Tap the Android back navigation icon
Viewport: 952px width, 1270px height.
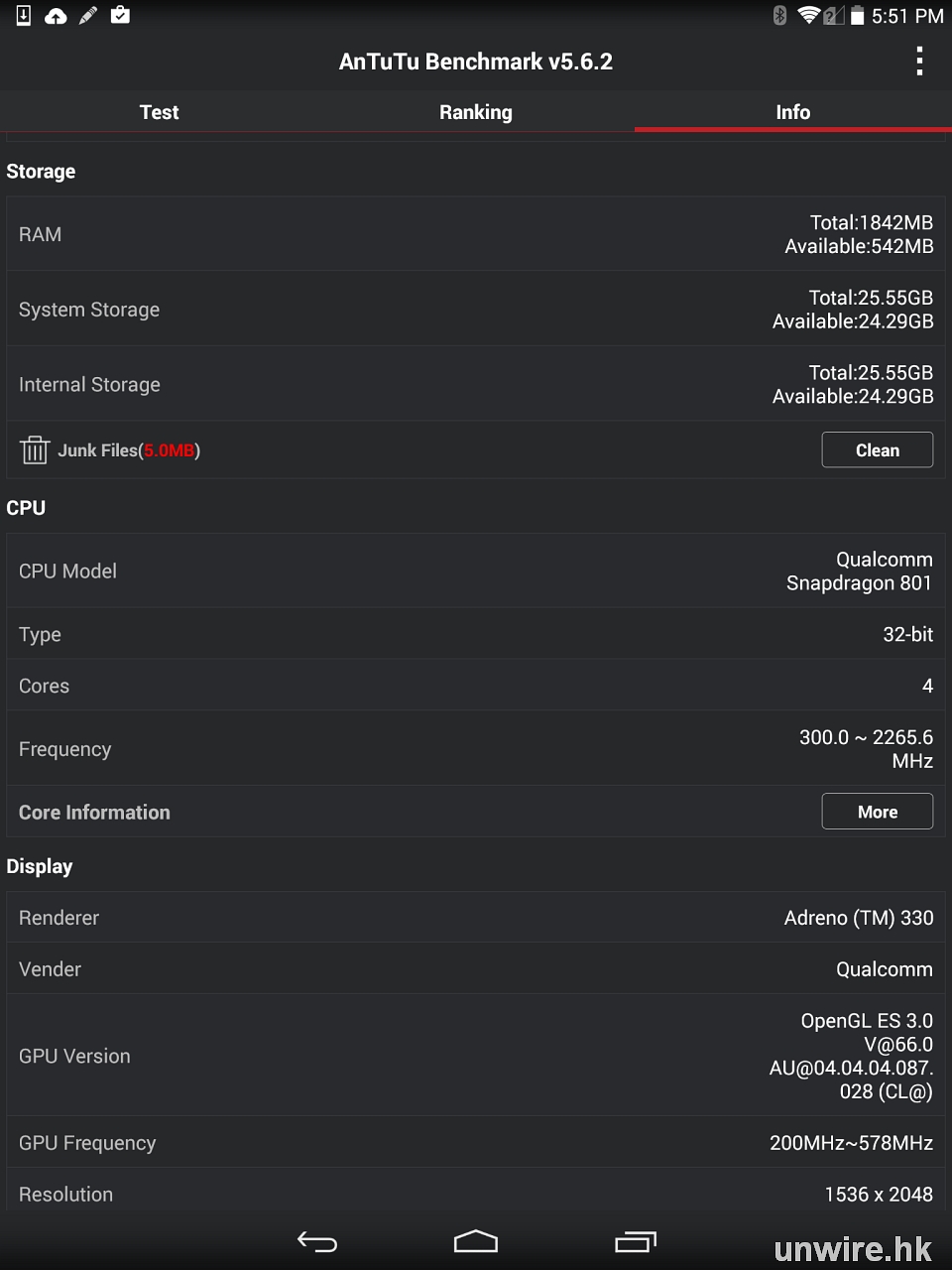317,1241
